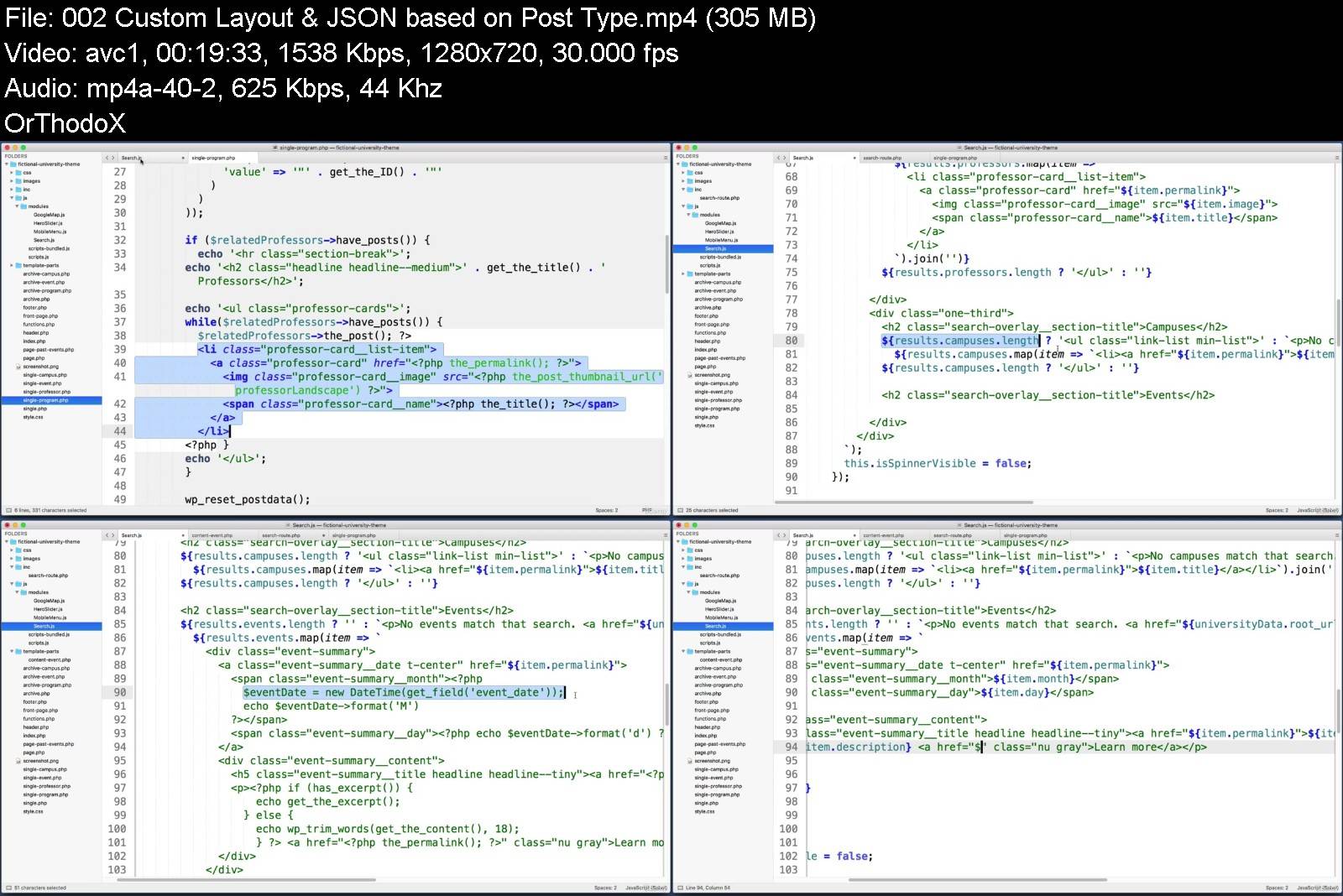This screenshot has height=896, width=1343.
Task: Close the Search.js tab in top-left frame
Action: pyautogui.click(x=183, y=158)
